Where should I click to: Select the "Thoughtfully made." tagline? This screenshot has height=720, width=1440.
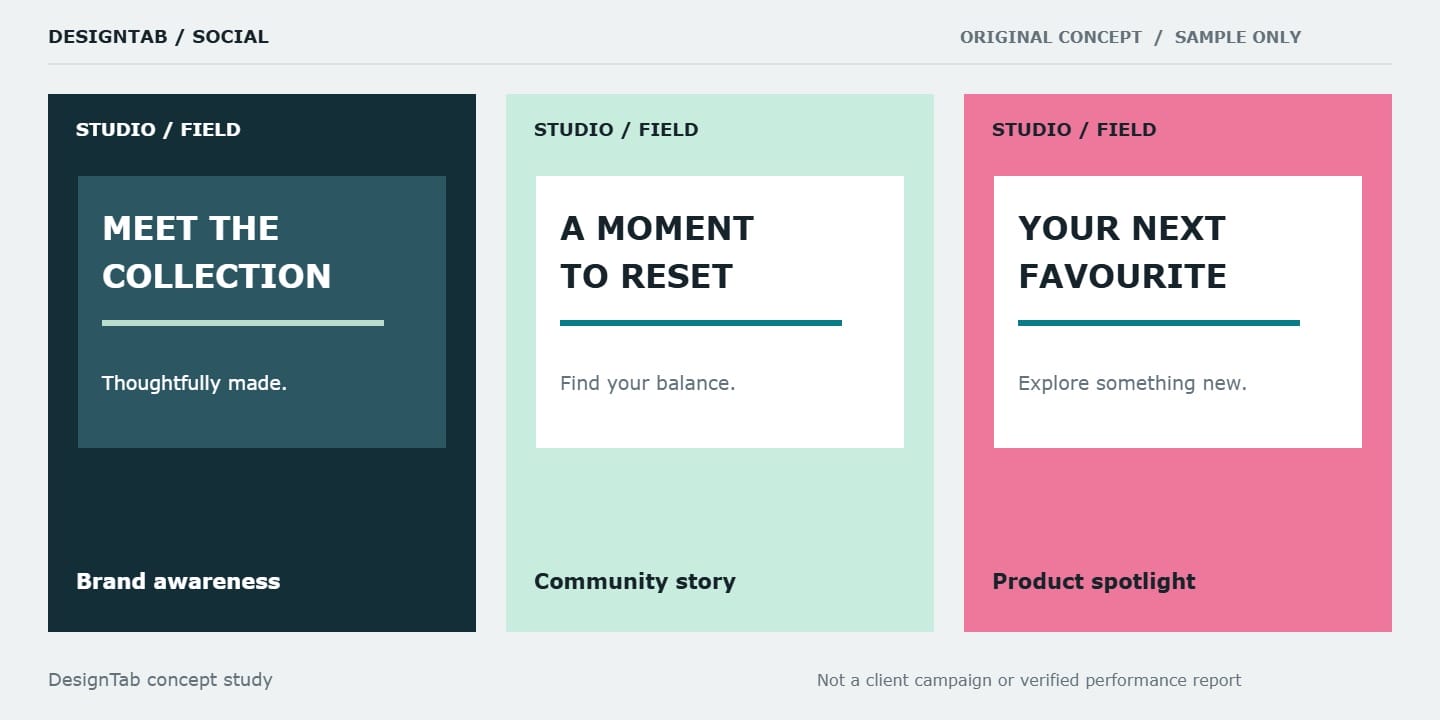click(x=194, y=383)
